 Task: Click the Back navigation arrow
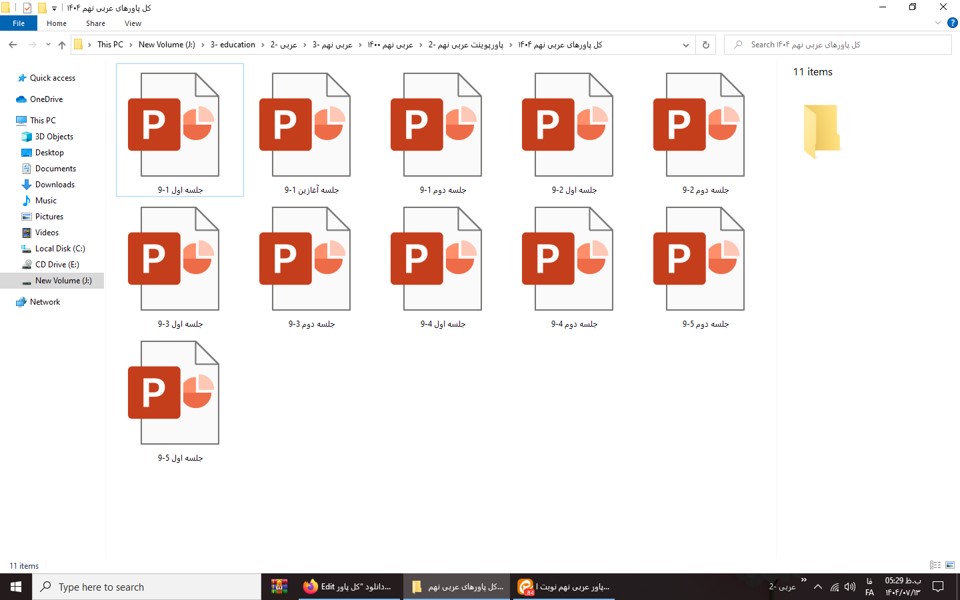click(13, 45)
